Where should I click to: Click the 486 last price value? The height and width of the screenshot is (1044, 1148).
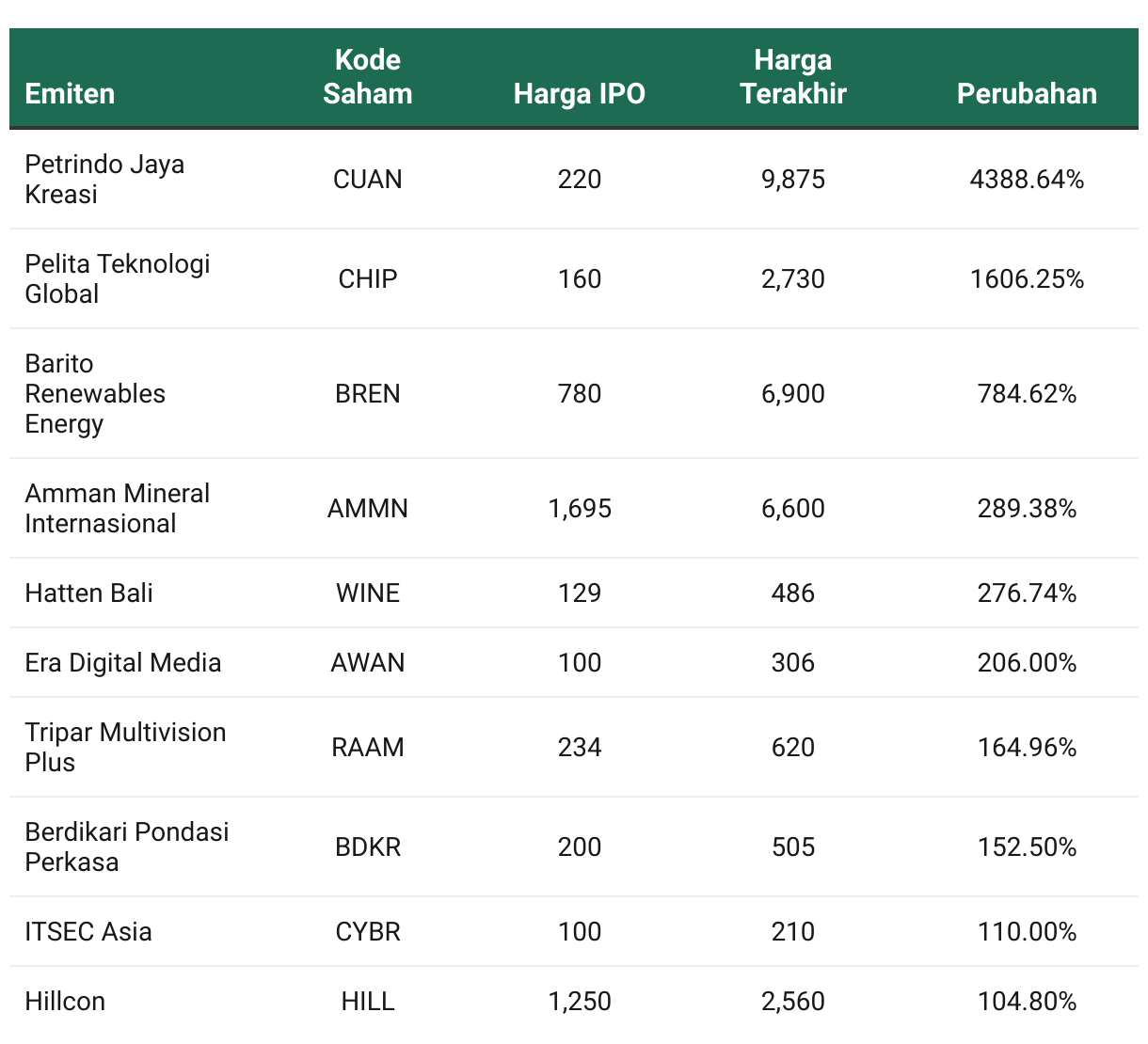coord(792,593)
